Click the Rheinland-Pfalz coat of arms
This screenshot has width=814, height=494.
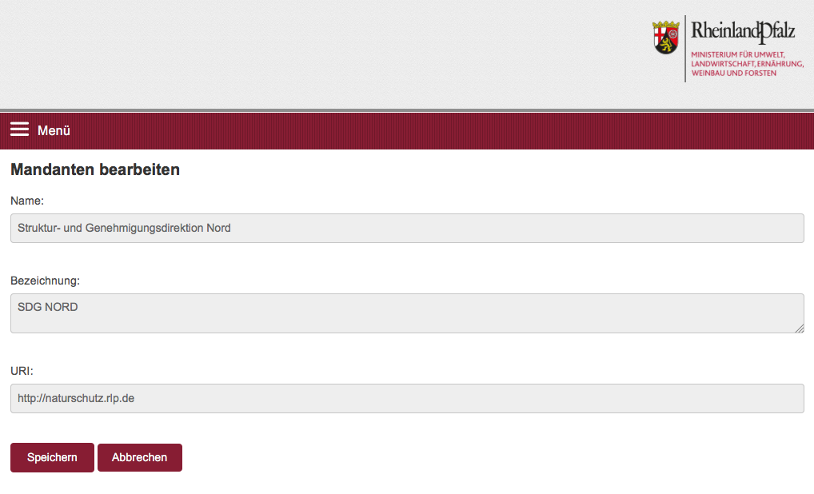click(x=666, y=38)
